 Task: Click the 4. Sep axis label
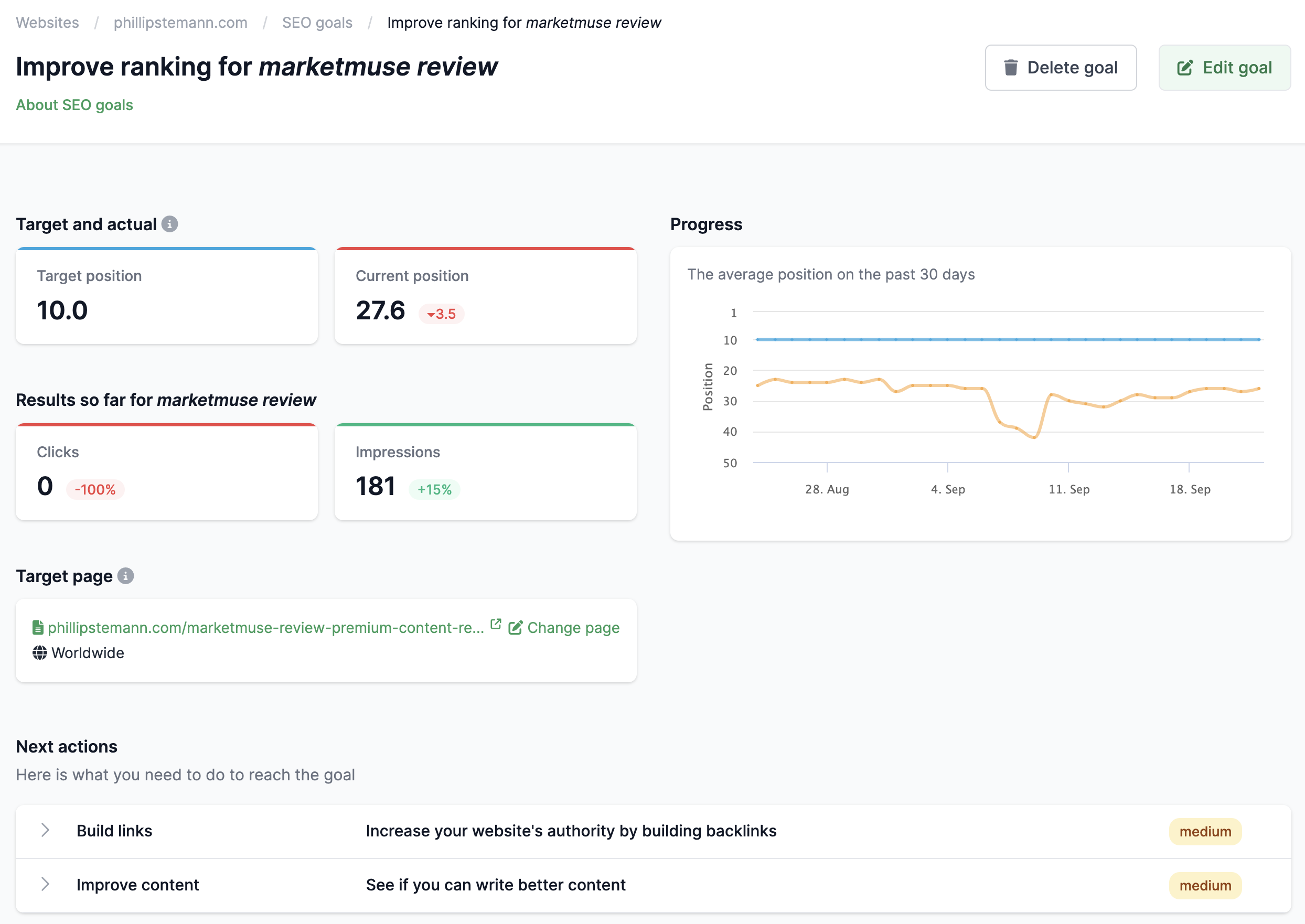[948, 489]
